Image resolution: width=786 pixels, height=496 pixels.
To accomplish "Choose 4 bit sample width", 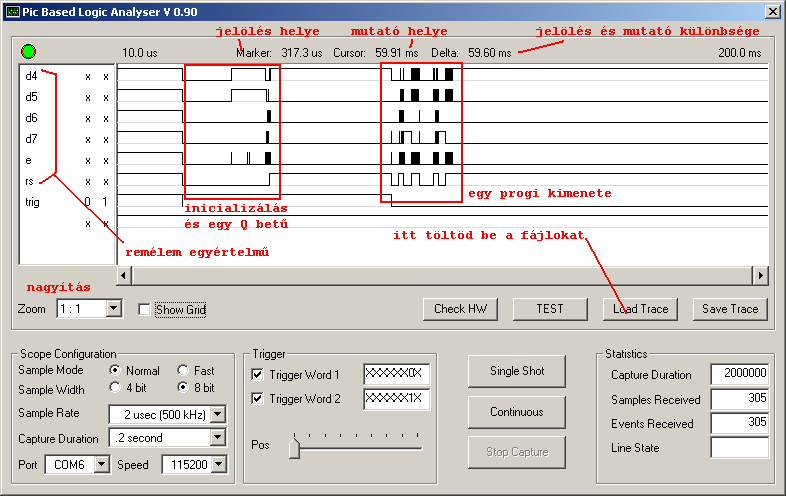I will coord(115,387).
